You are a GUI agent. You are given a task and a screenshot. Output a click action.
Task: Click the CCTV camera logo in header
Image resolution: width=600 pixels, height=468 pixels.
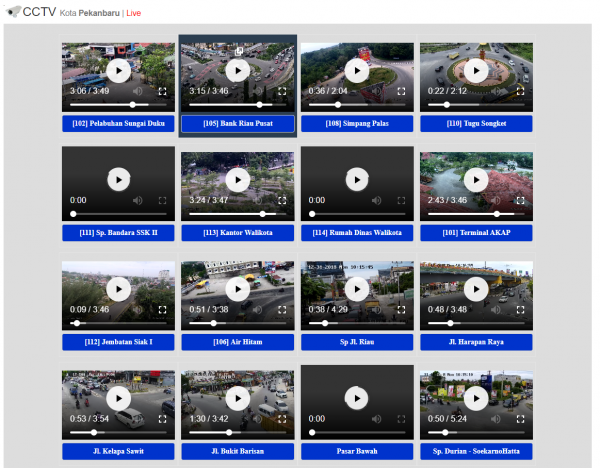12,11
